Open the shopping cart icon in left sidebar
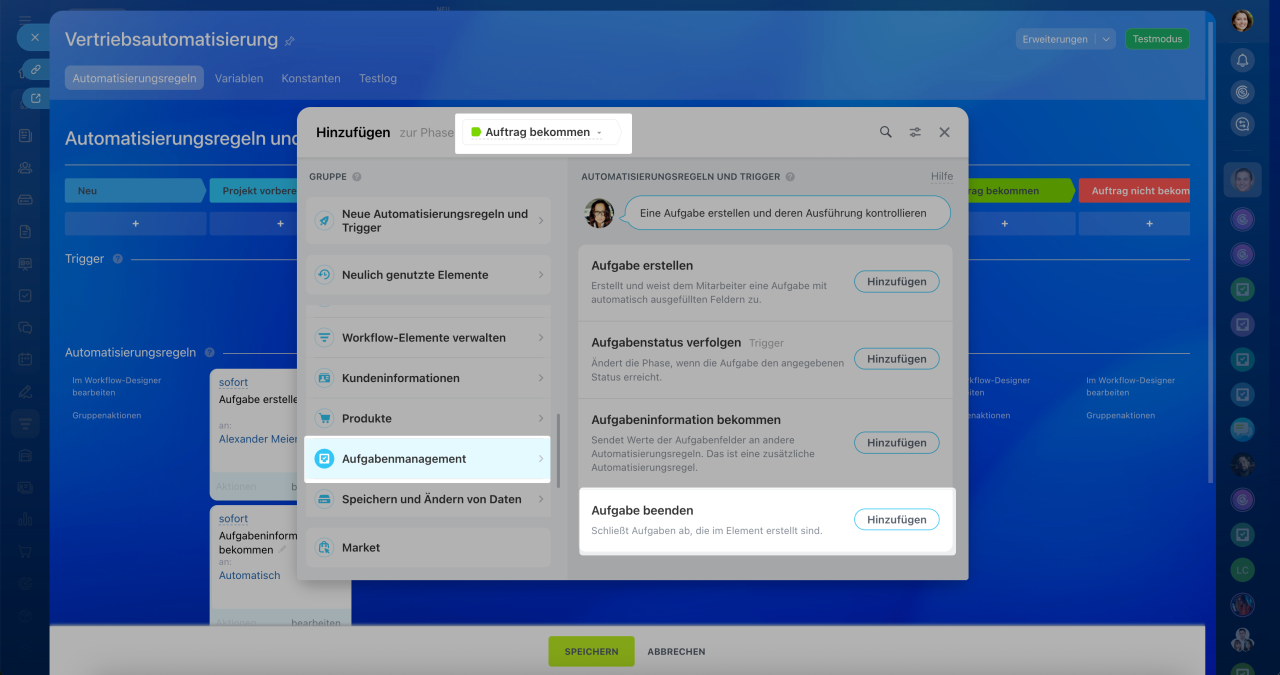The width and height of the screenshot is (1280, 675). pos(25,551)
